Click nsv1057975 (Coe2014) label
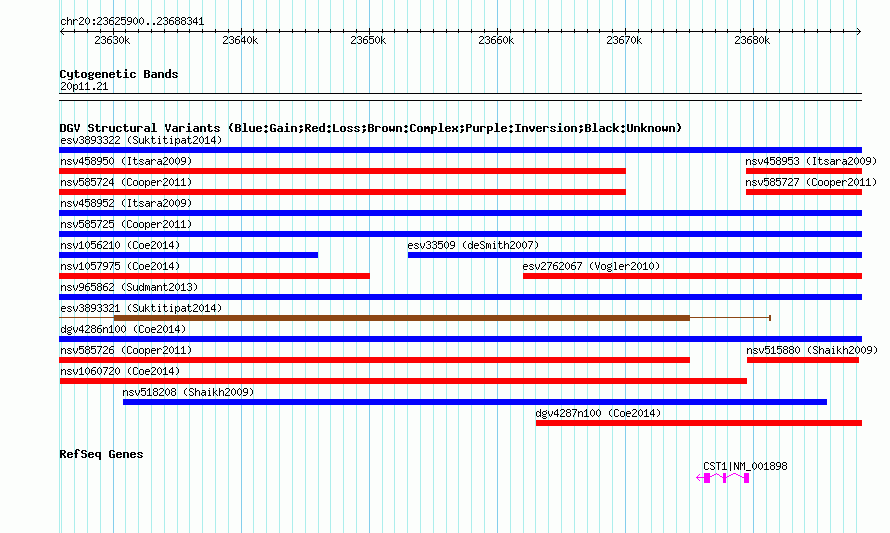890x533 pixels. pyautogui.click(x=120, y=266)
